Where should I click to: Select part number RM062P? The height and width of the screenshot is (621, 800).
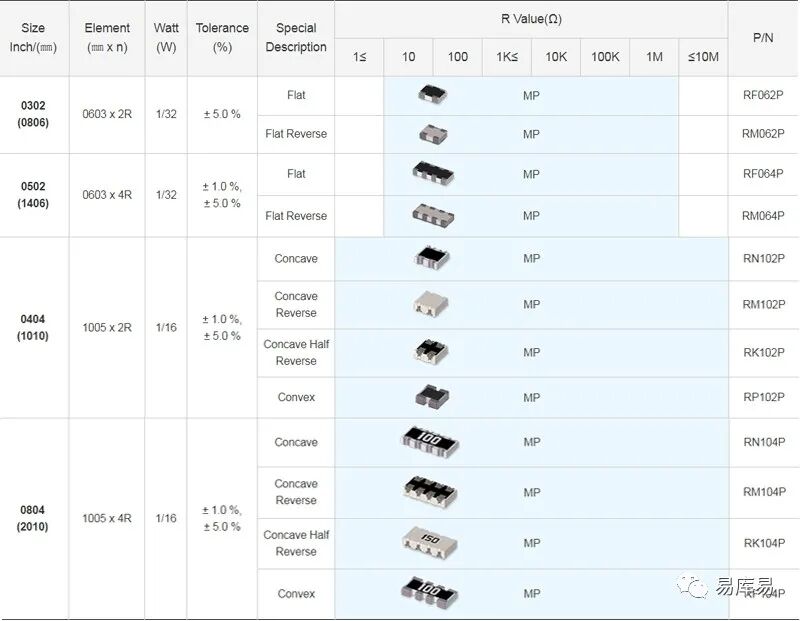pos(763,134)
